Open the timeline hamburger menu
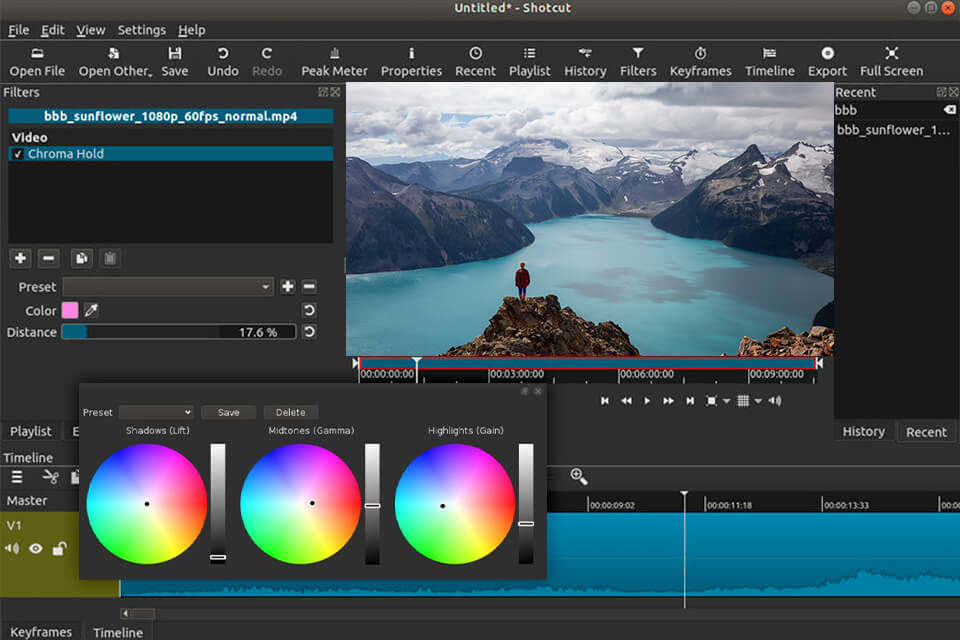 (x=17, y=477)
